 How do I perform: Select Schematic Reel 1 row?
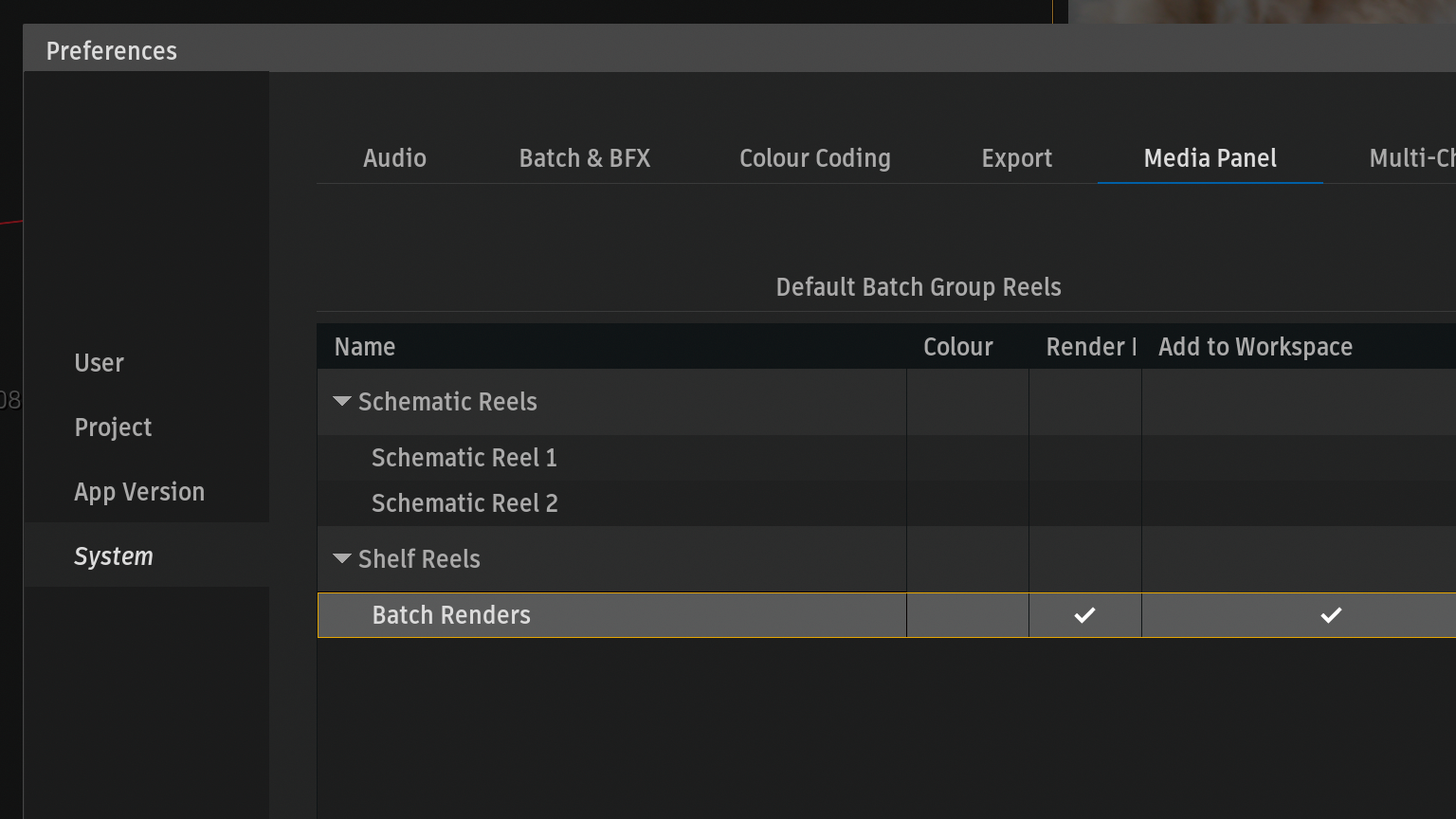click(x=464, y=458)
